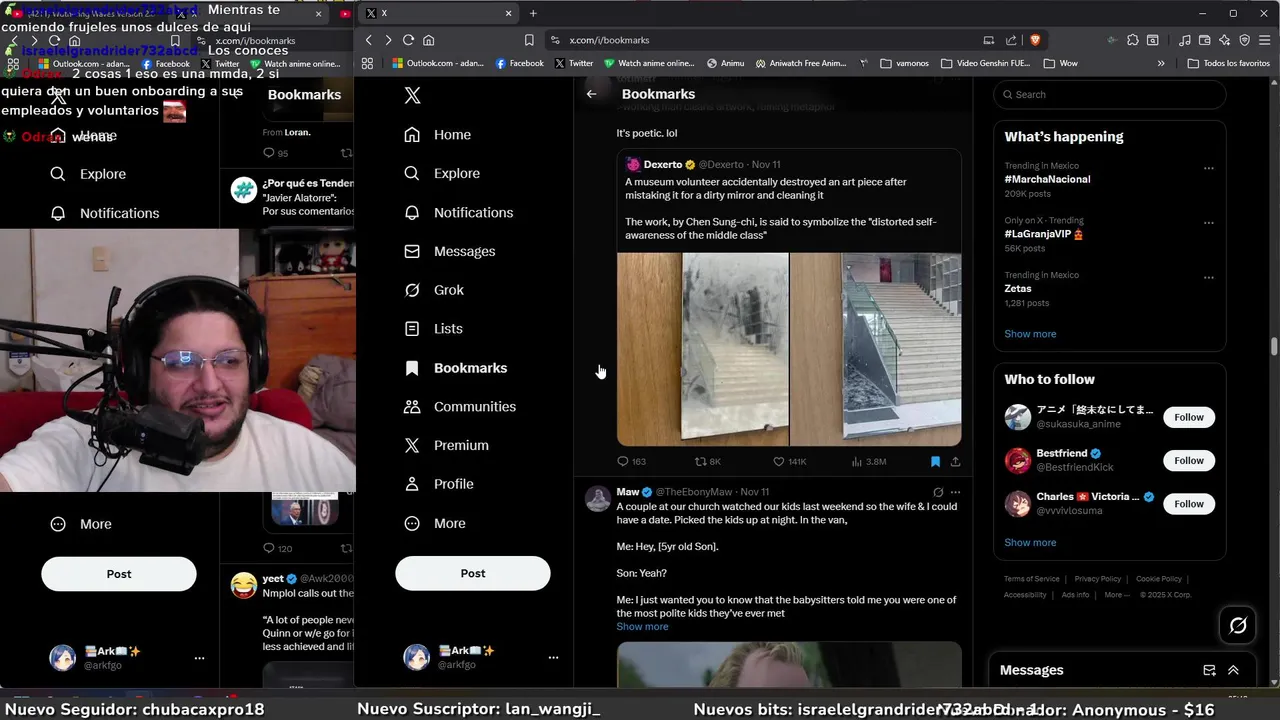
Task: Remove bookmark on the museum mirror post
Action: coord(935,461)
